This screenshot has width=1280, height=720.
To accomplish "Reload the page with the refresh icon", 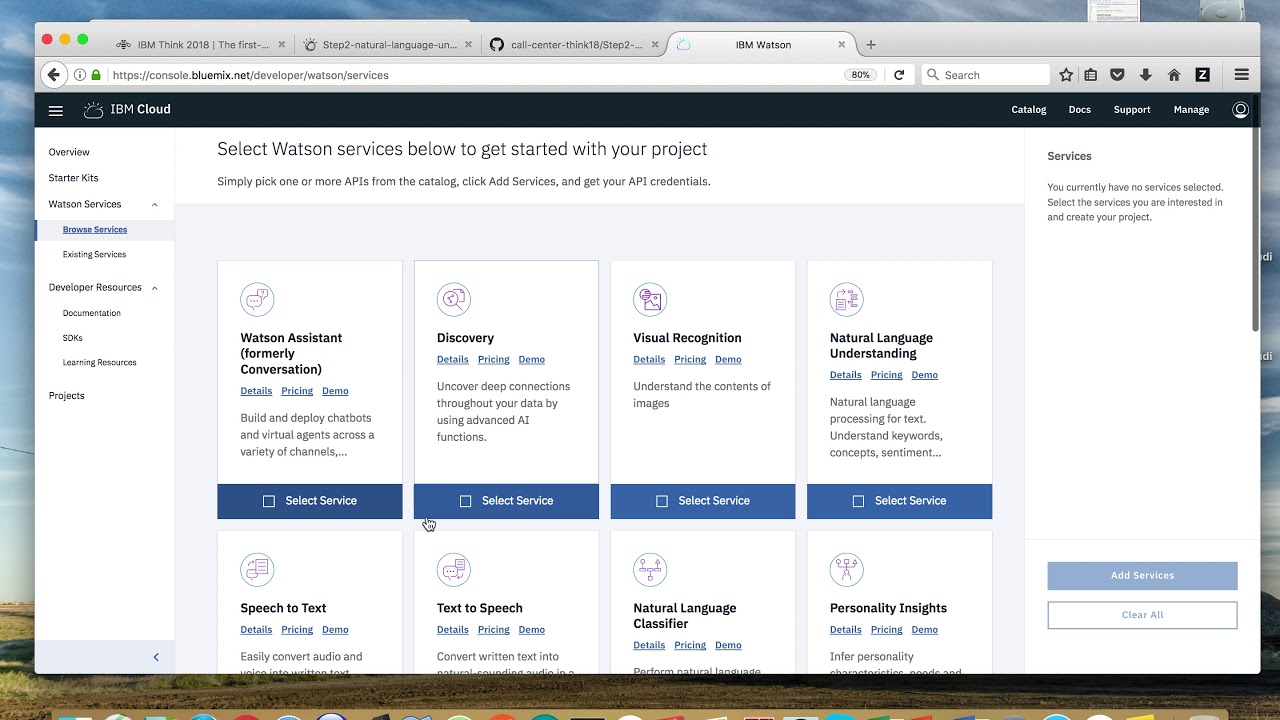I will [899, 75].
